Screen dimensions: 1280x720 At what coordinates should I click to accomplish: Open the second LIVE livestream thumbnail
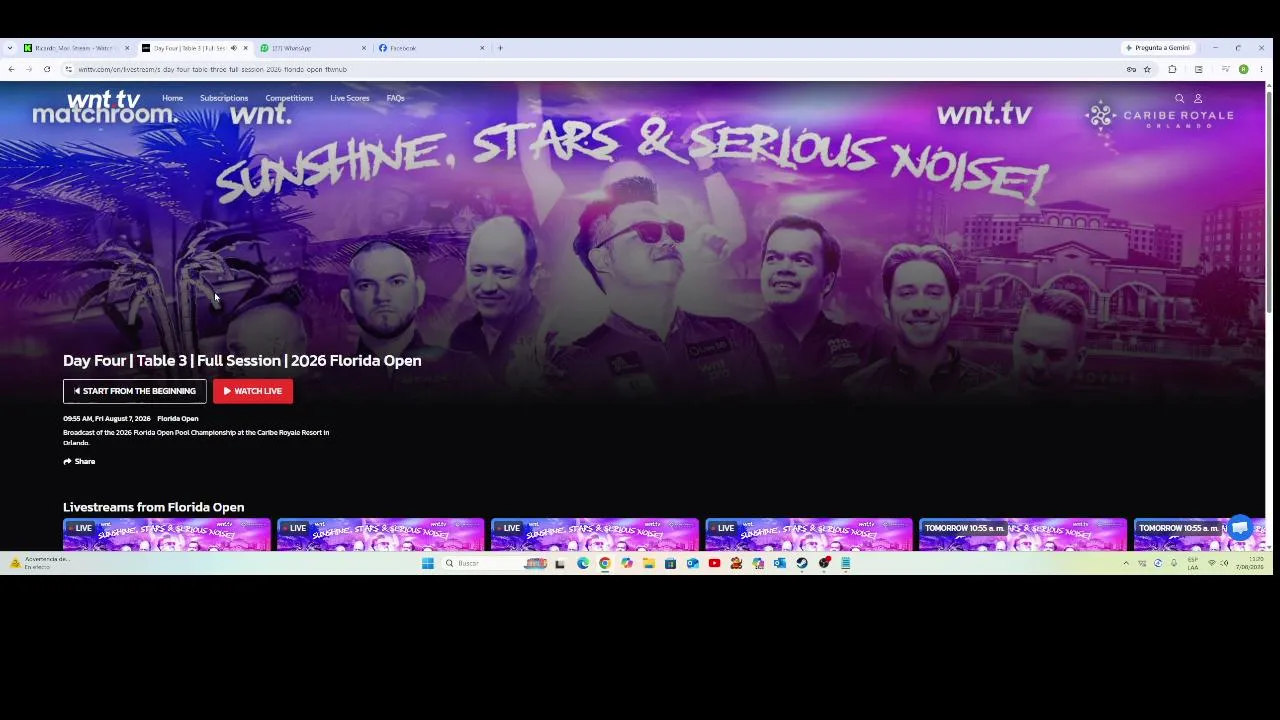click(x=381, y=534)
